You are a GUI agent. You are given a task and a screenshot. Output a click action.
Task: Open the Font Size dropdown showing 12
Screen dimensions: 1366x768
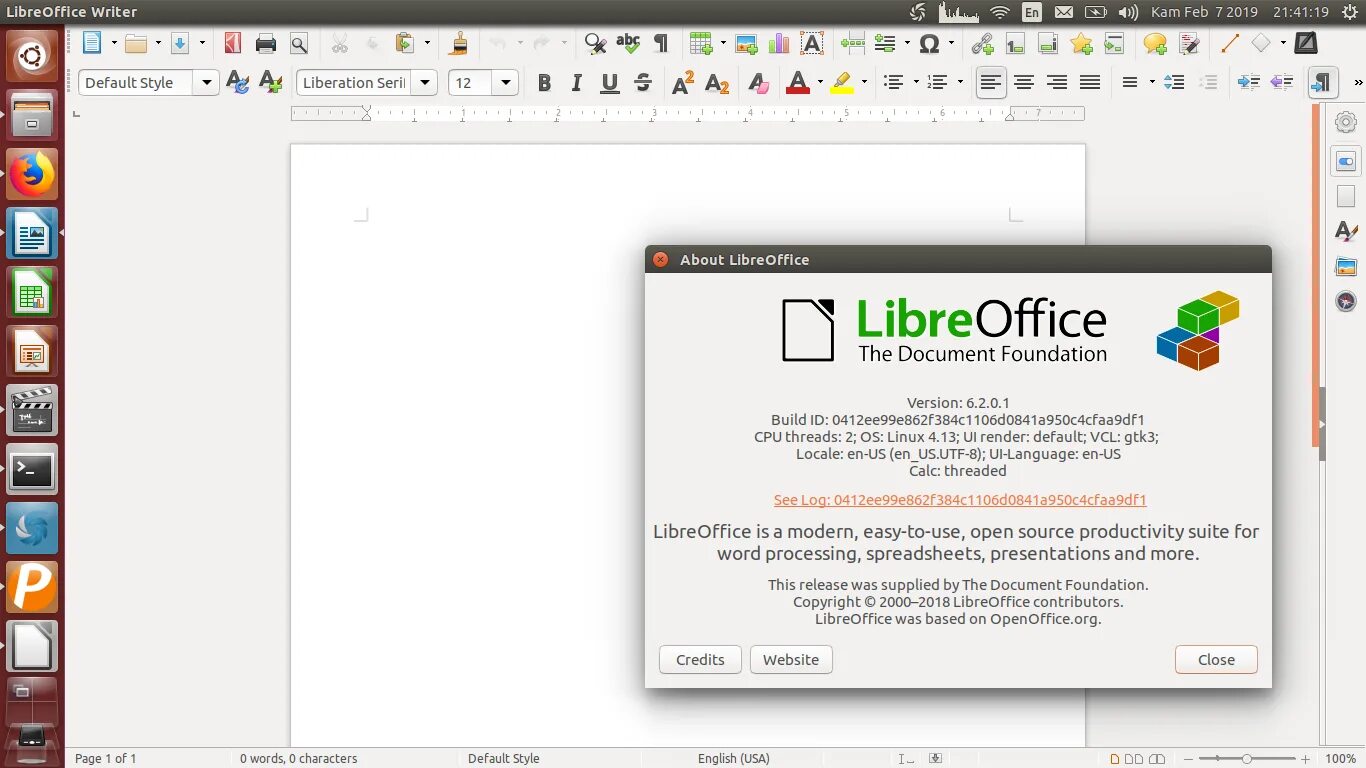click(x=506, y=83)
